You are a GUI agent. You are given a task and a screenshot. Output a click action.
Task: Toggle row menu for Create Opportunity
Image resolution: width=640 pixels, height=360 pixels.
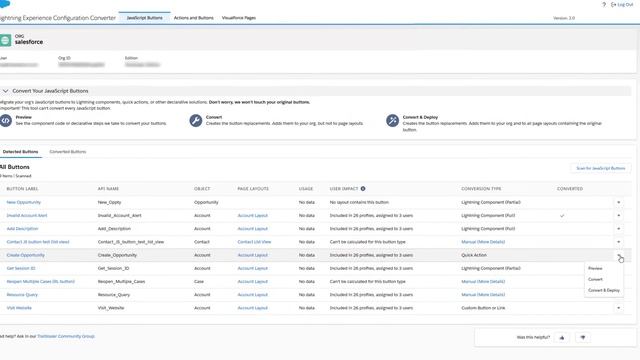619,256
